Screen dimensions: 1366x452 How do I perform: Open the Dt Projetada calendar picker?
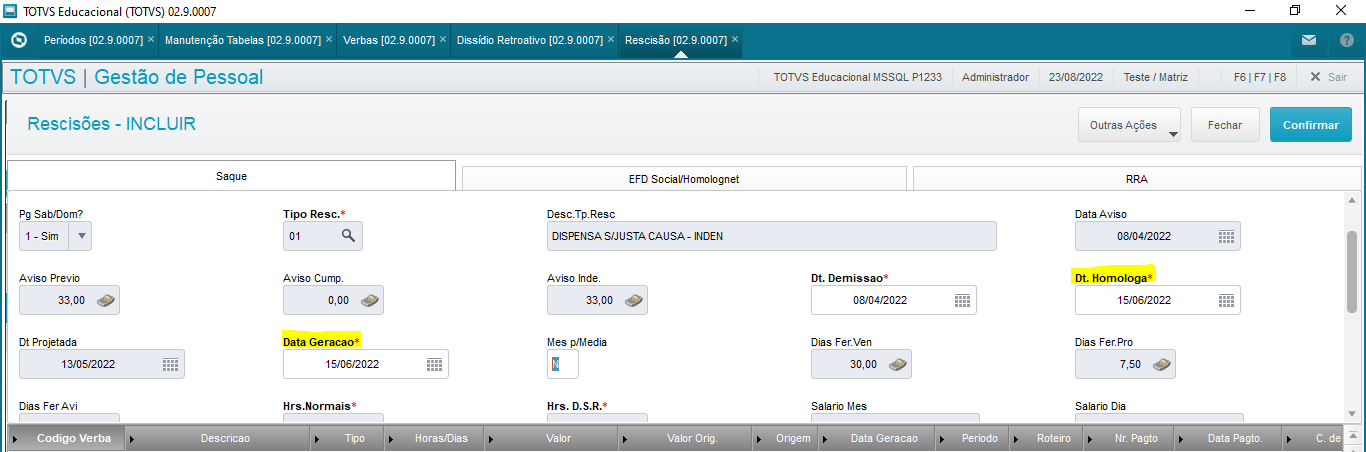[170, 364]
